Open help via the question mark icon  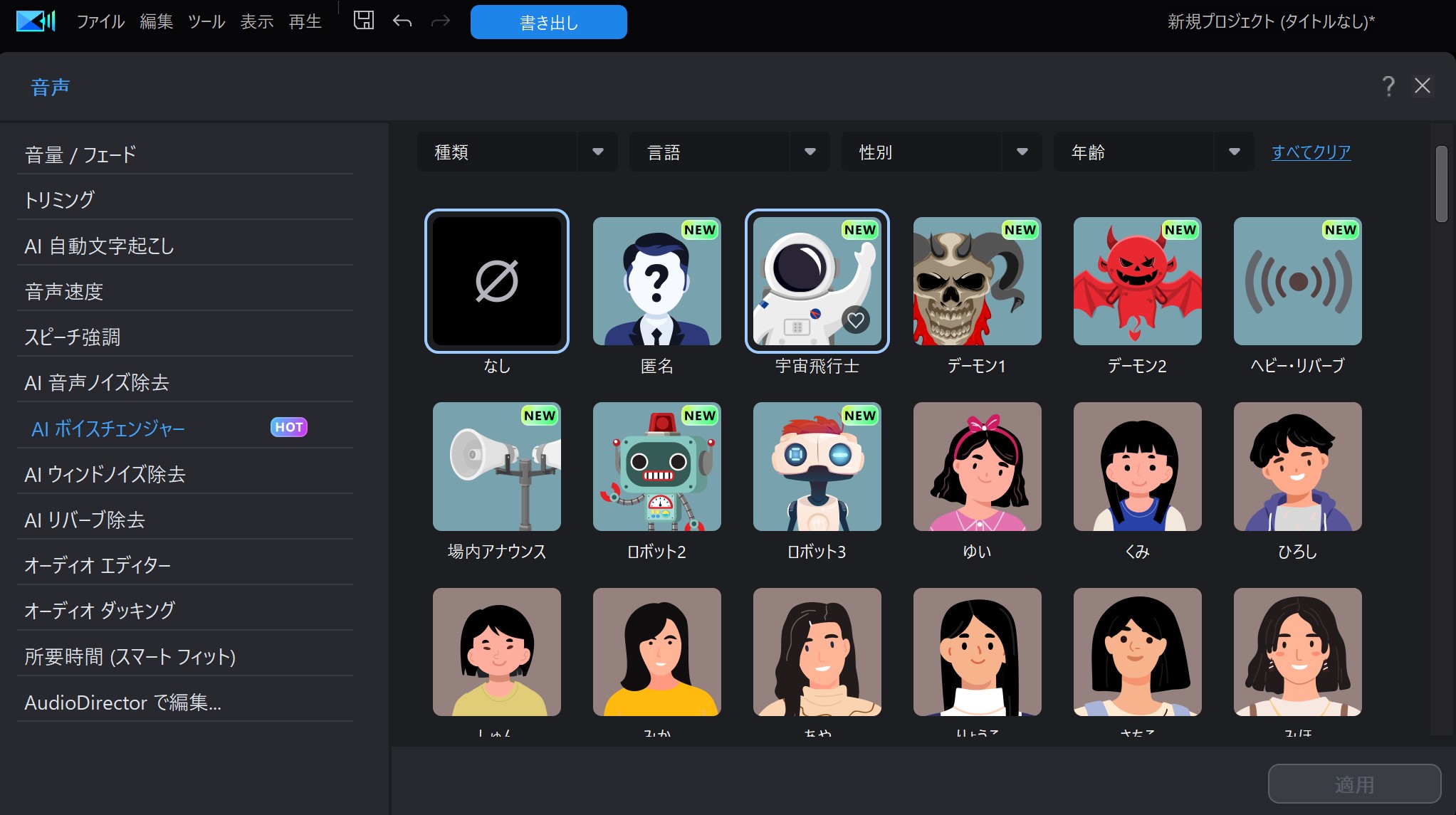coord(1387,85)
